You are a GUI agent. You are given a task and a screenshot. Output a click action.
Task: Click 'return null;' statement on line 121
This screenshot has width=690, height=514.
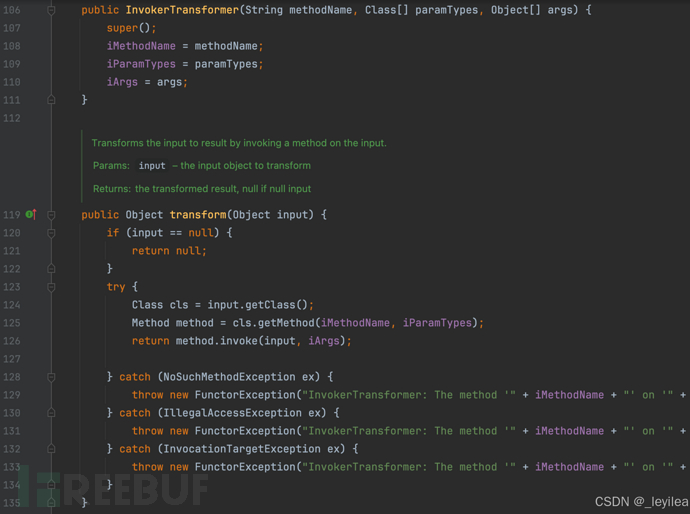pyautogui.click(x=169, y=251)
